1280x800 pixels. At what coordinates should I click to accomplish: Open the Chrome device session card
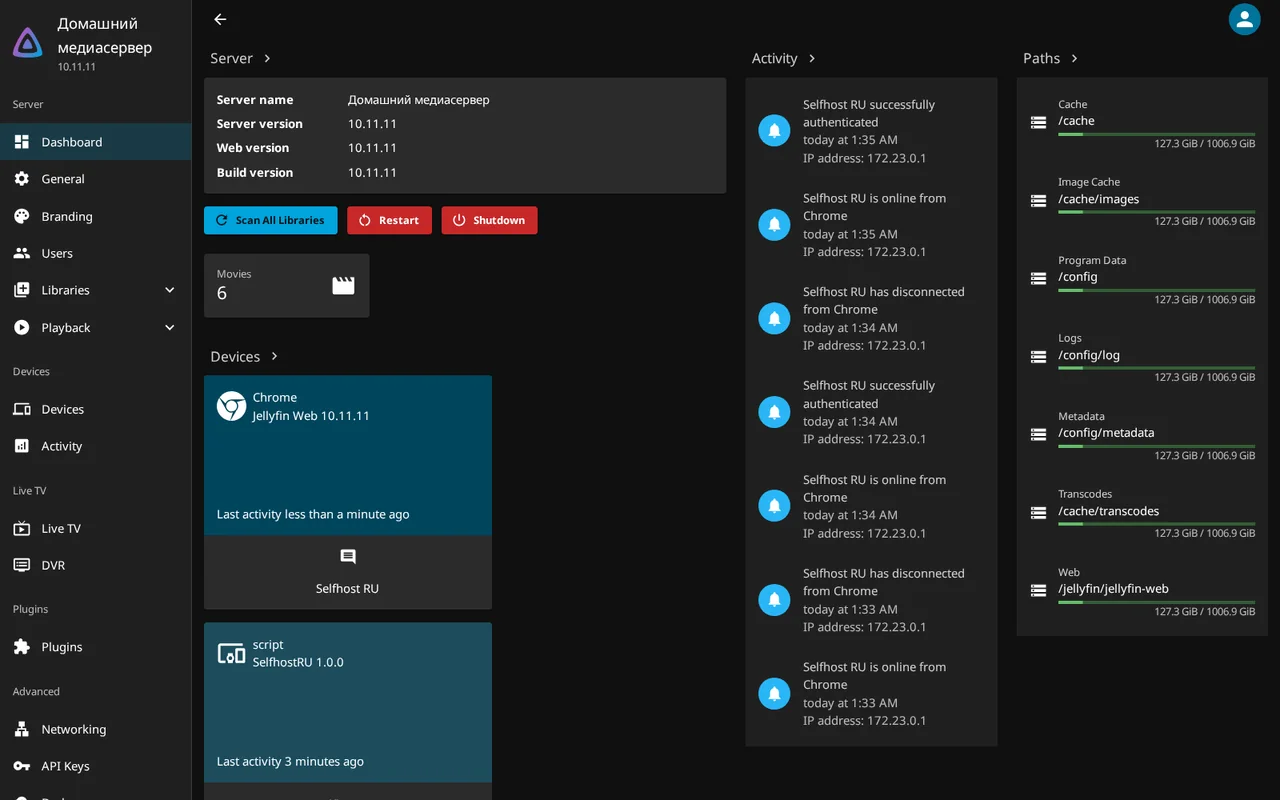348,455
